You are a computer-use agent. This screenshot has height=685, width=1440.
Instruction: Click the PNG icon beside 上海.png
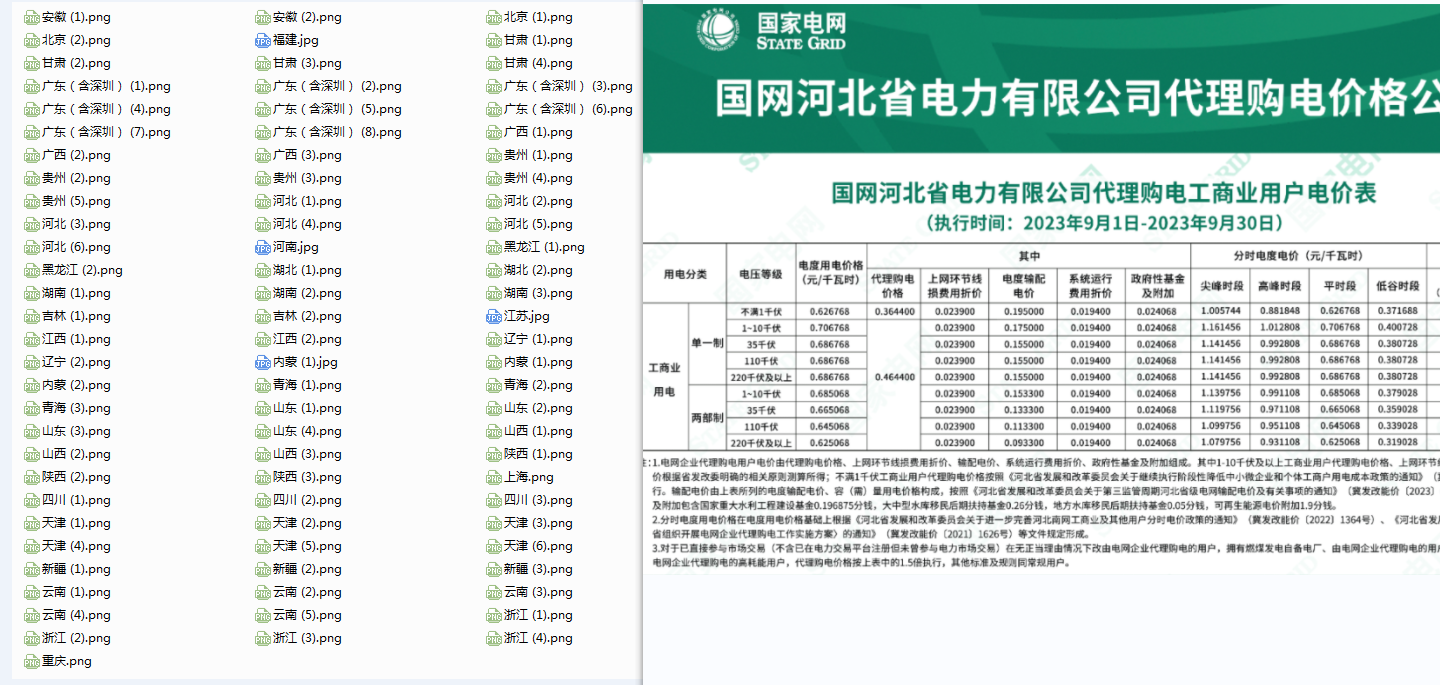494,478
